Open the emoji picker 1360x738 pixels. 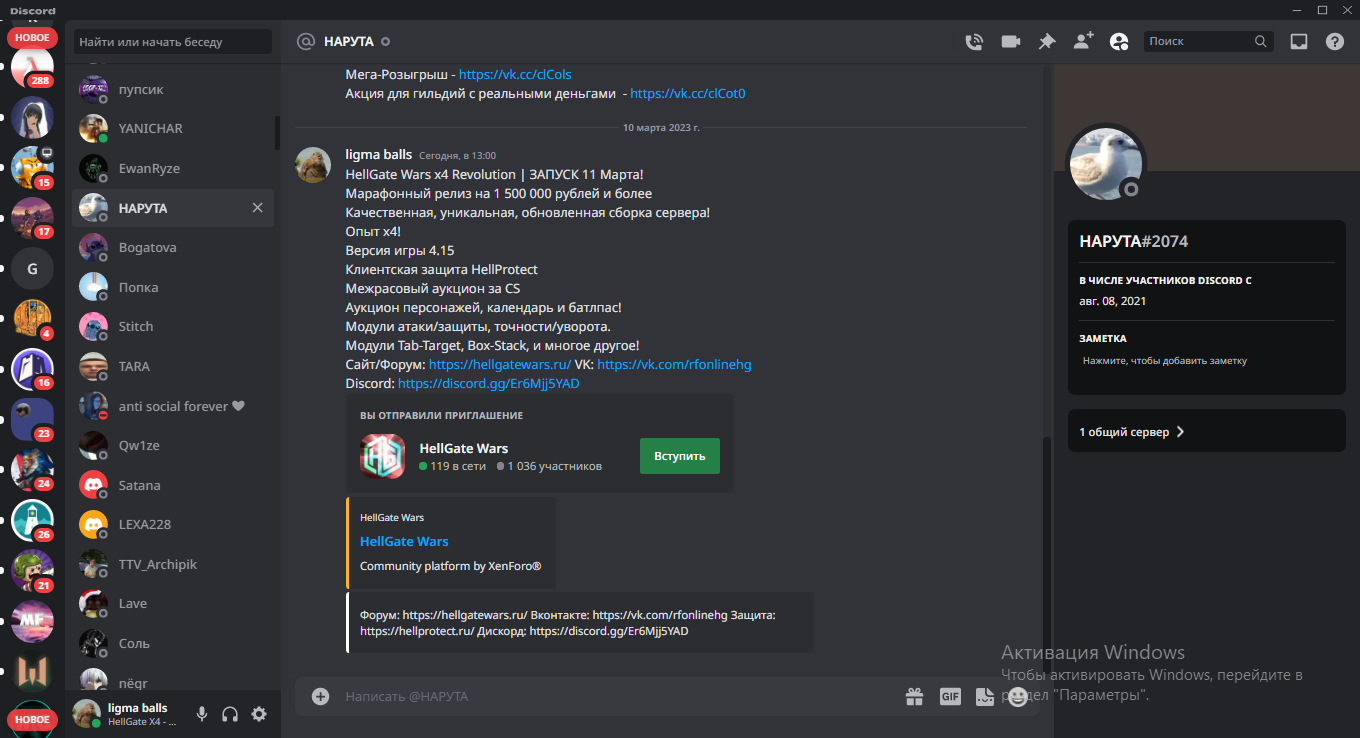pyautogui.click(x=1018, y=696)
